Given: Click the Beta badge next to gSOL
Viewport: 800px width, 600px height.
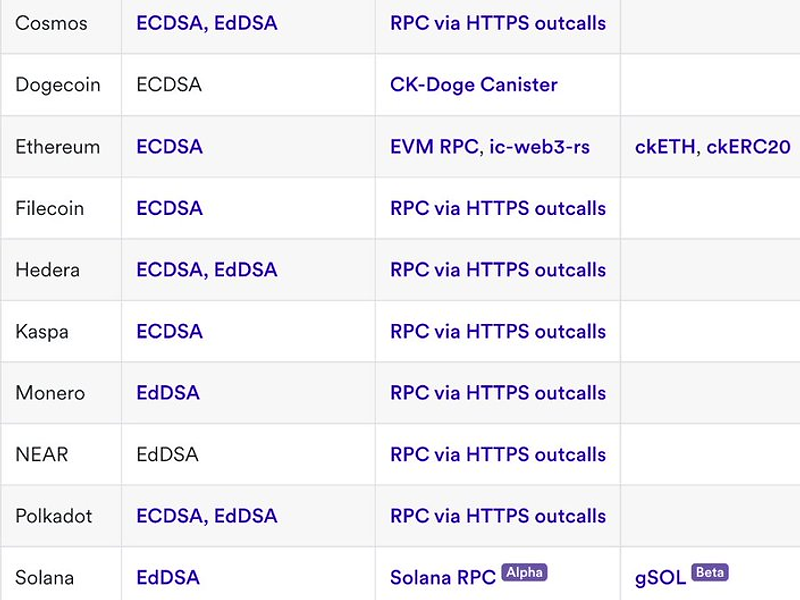Looking at the screenshot, I should [710, 573].
